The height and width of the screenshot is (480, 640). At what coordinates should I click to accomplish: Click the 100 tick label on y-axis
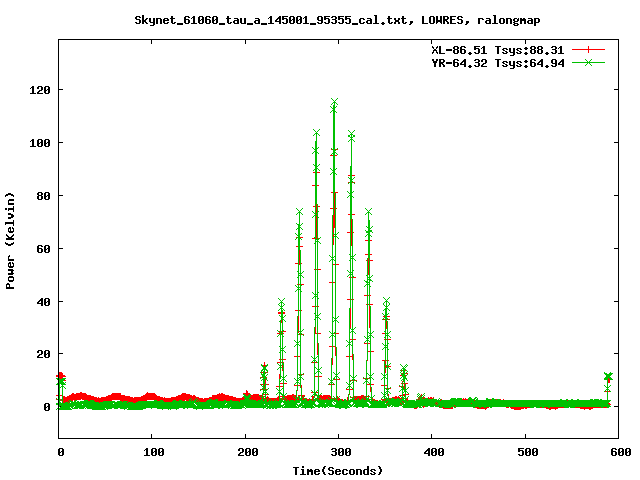click(40, 143)
